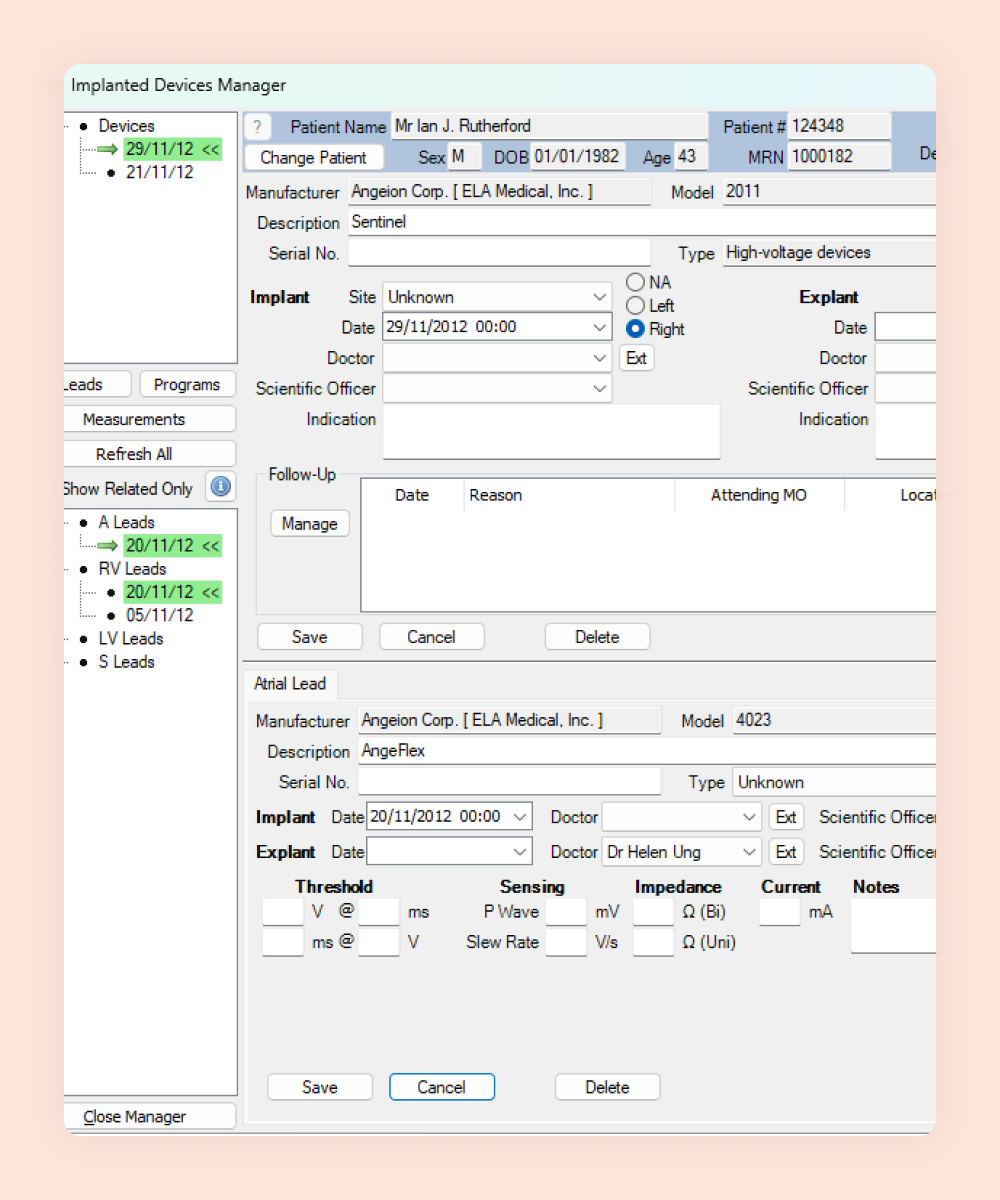Click the device Implant Indication text box
Image resolution: width=1000 pixels, height=1200 pixels.
click(x=551, y=432)
